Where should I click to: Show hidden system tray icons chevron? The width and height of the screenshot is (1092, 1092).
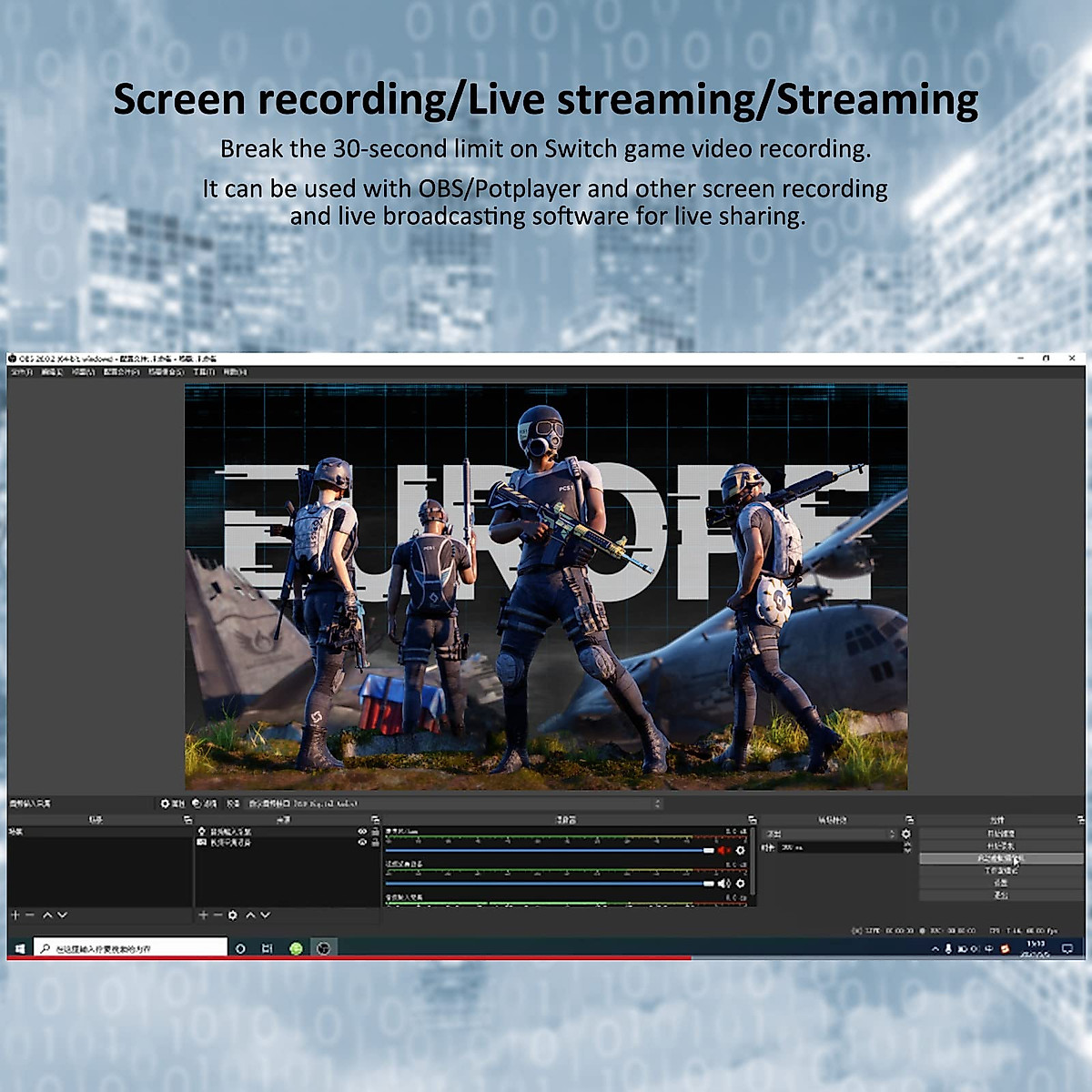[935, 948]
